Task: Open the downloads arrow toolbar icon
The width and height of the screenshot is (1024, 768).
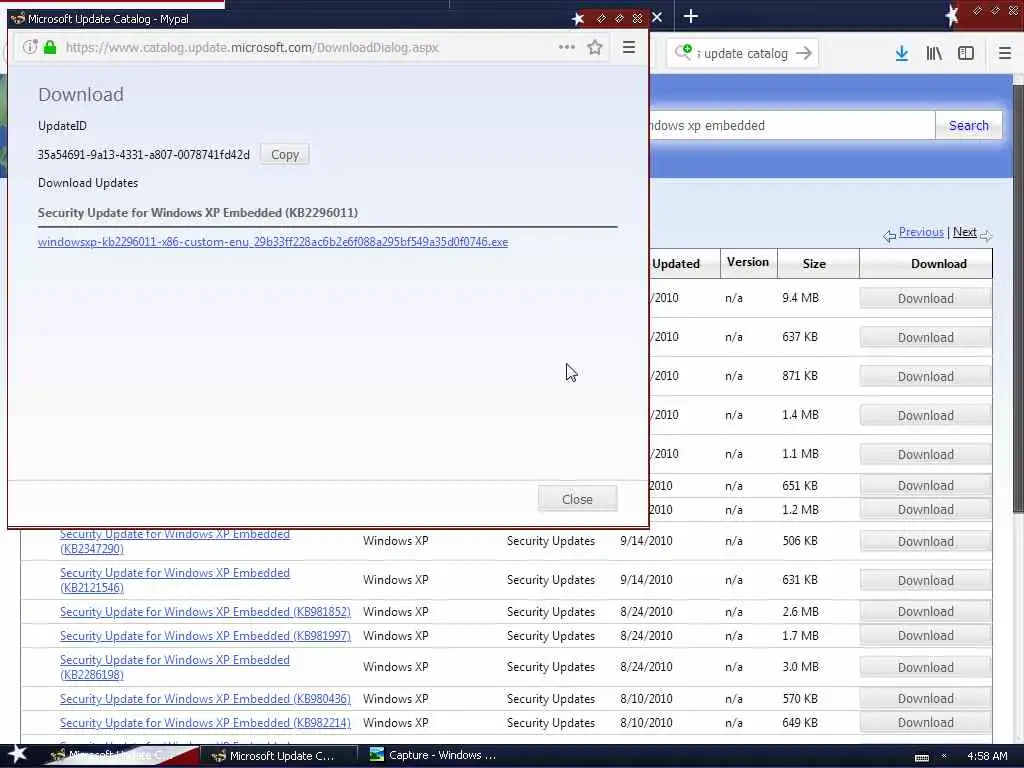Action: tap(902, 54)
